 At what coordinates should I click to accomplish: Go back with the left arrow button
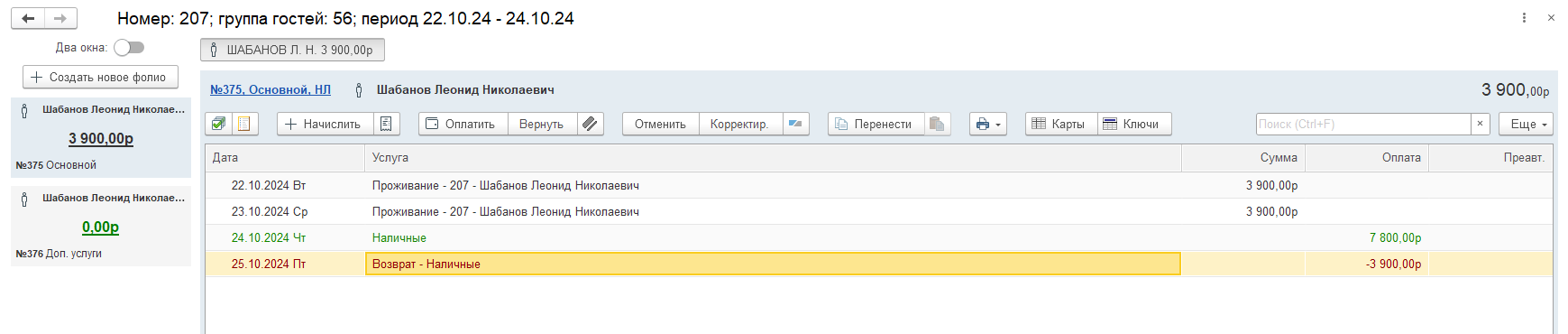pos(28,18)
